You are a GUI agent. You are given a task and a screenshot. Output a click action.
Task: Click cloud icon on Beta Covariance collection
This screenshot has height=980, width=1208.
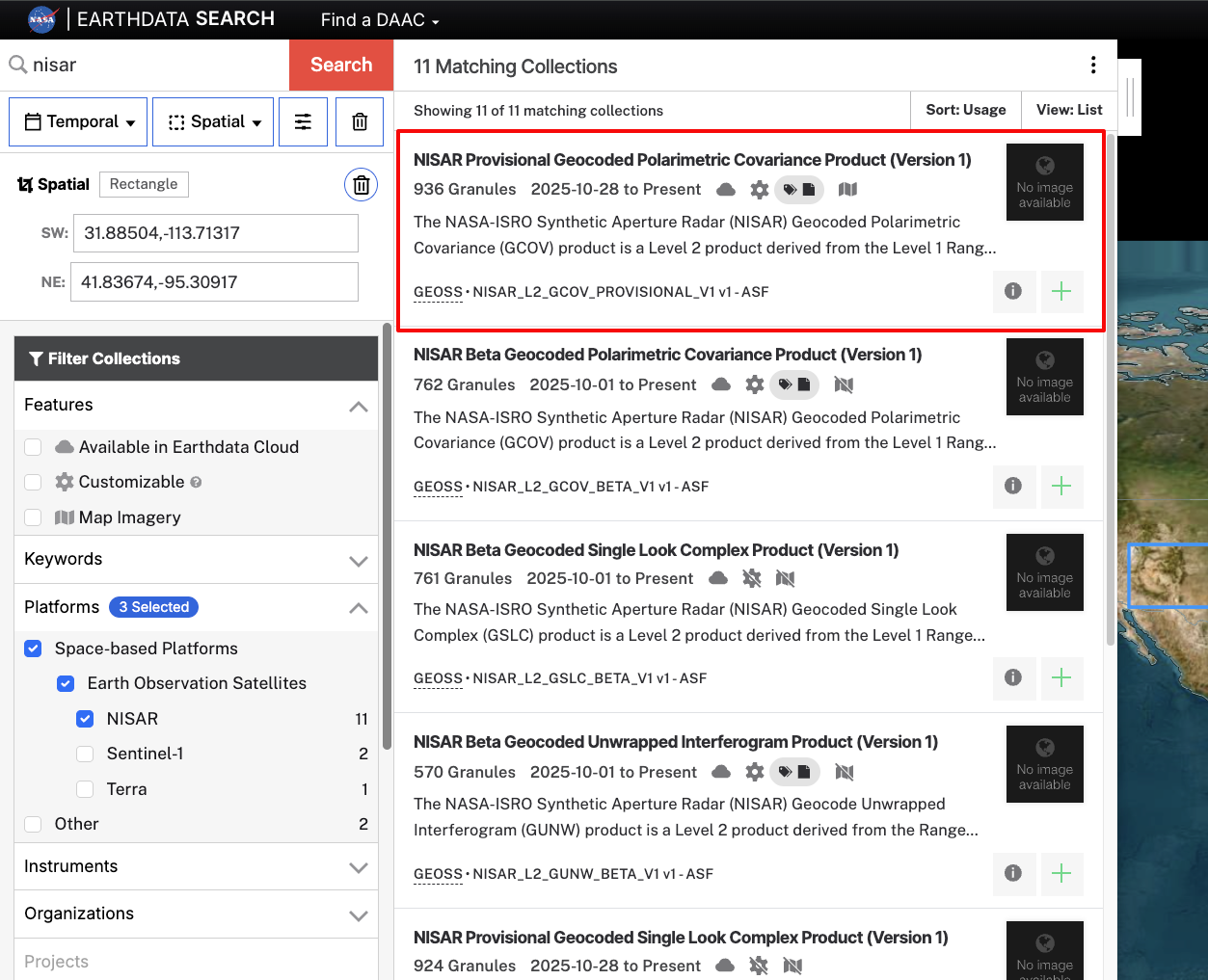coord(721,384)
